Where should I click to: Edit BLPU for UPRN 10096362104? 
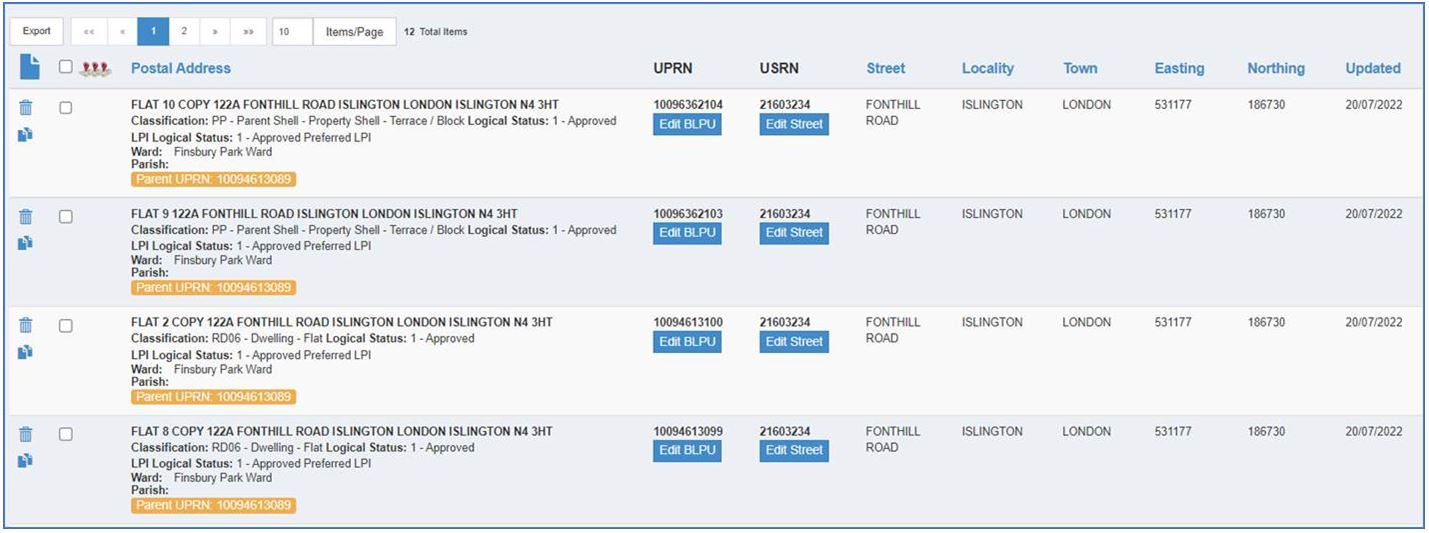coord(687,124)
